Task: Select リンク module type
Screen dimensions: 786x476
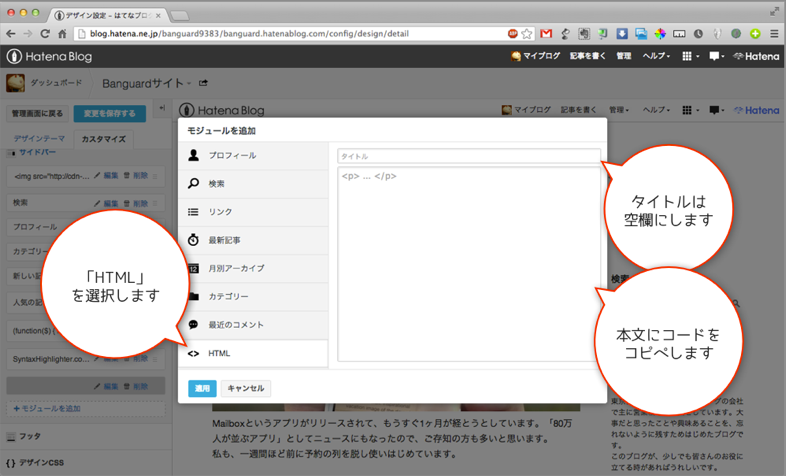Action: coord(253,211)
